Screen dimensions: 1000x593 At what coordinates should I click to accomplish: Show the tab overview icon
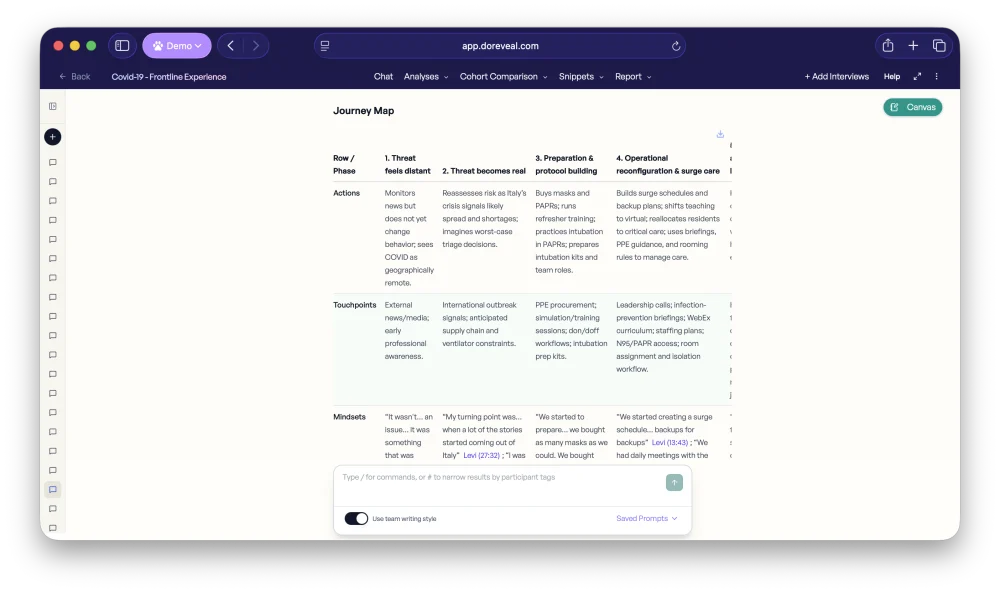tap(939, 45)
